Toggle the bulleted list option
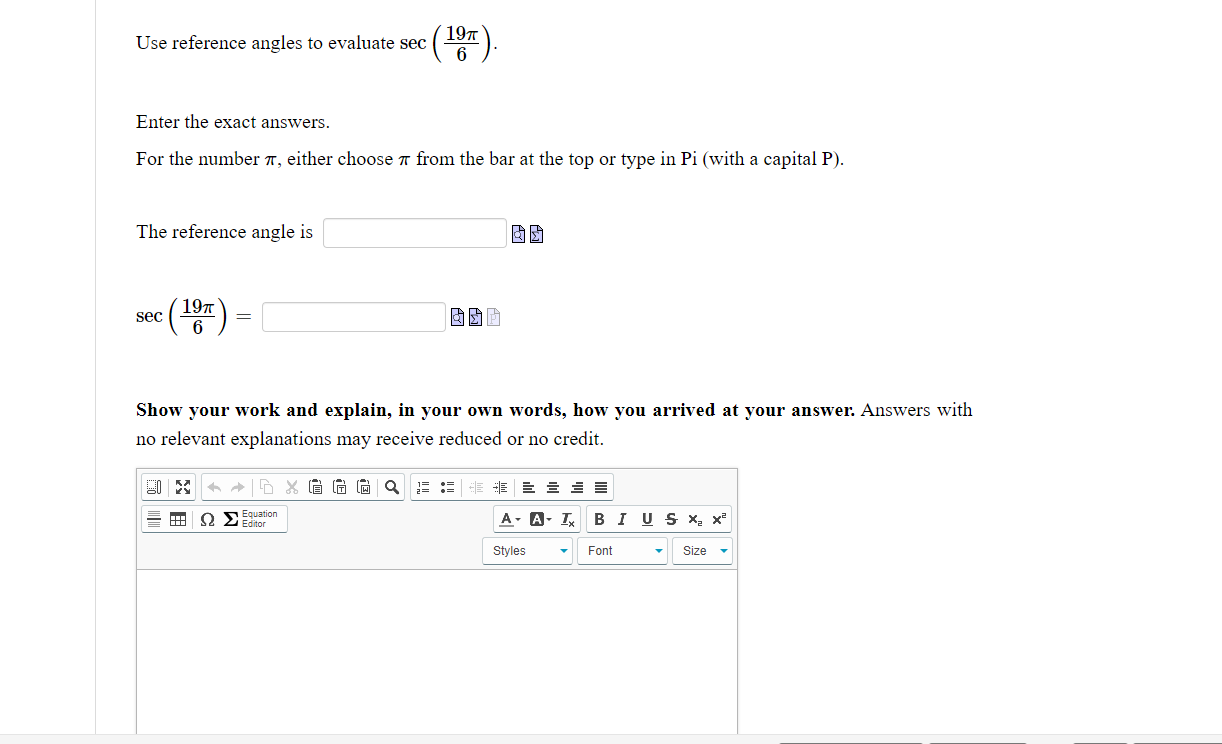The height and width of the screenshot is (744, 1222). (447, 487)
